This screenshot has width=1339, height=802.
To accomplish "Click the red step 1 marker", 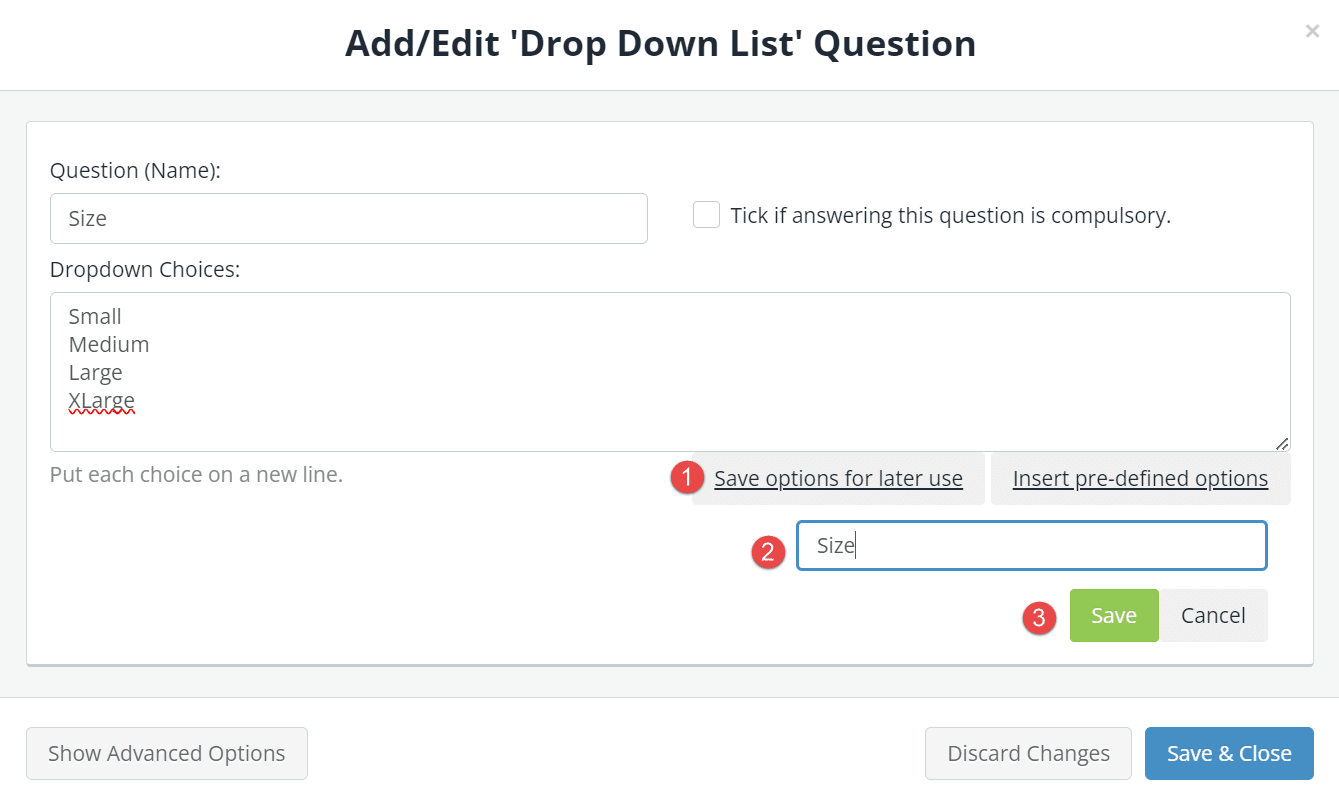I will coord(687,478).
